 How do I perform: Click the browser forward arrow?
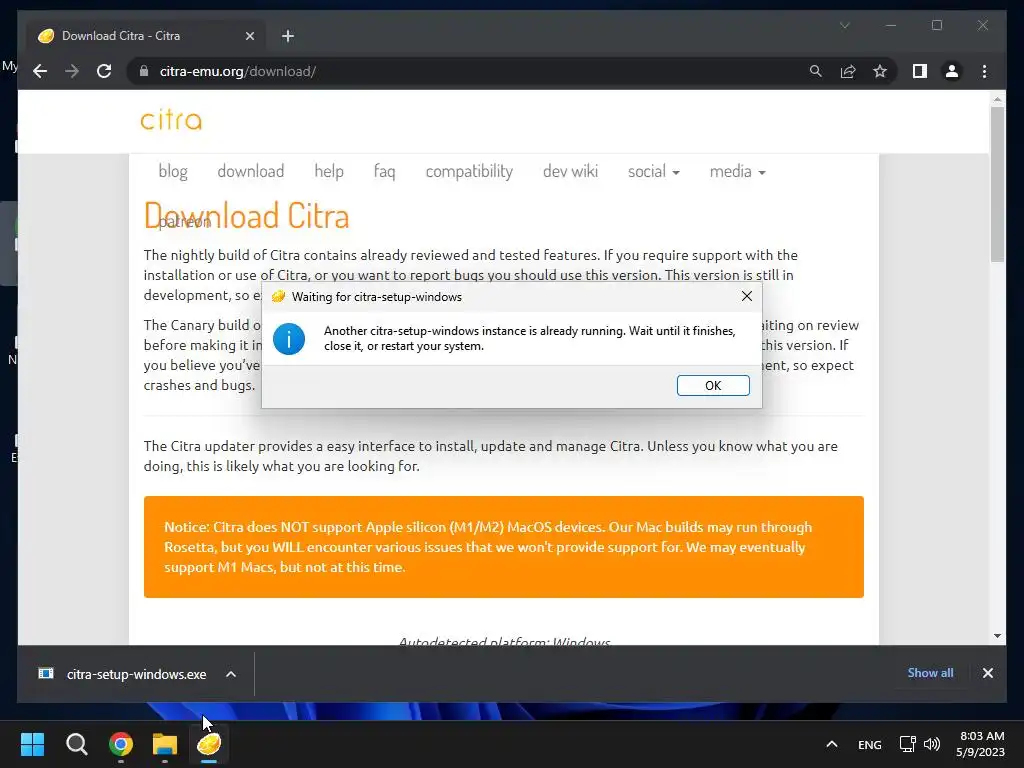pyautogui.click(x=72, y=71)
